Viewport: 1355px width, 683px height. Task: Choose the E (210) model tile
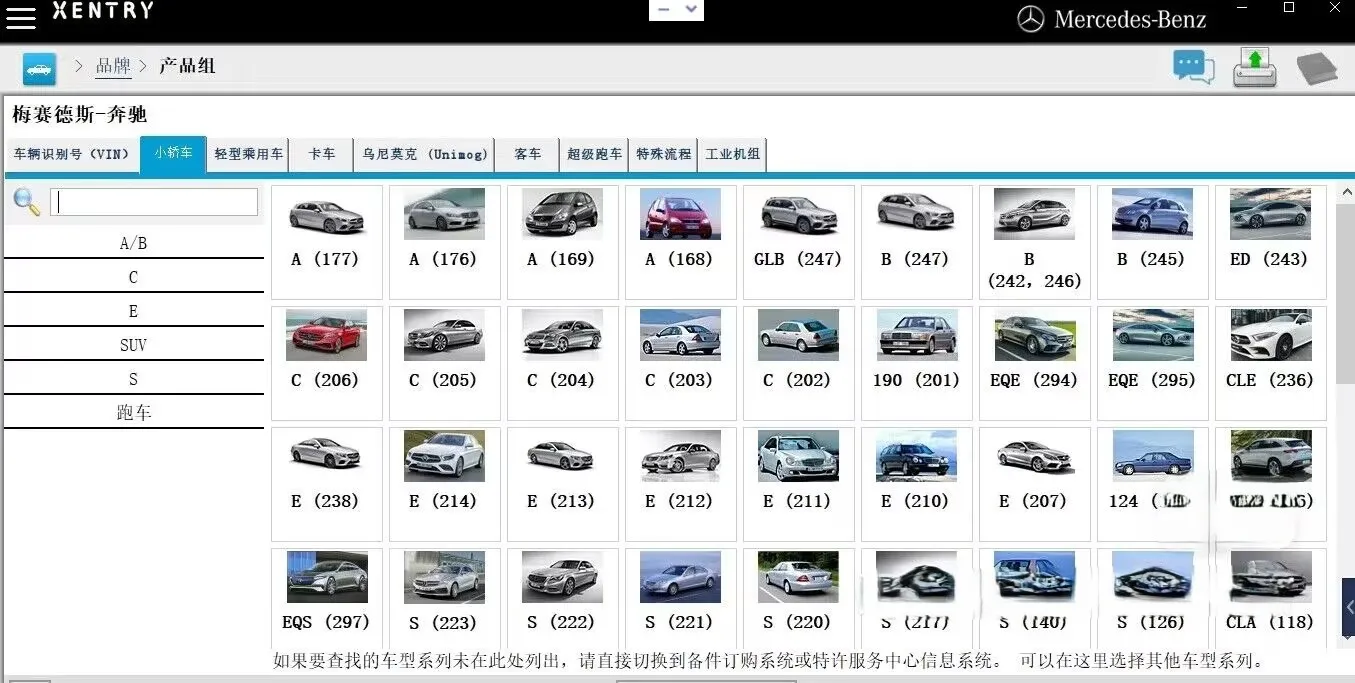coord(917,484)
